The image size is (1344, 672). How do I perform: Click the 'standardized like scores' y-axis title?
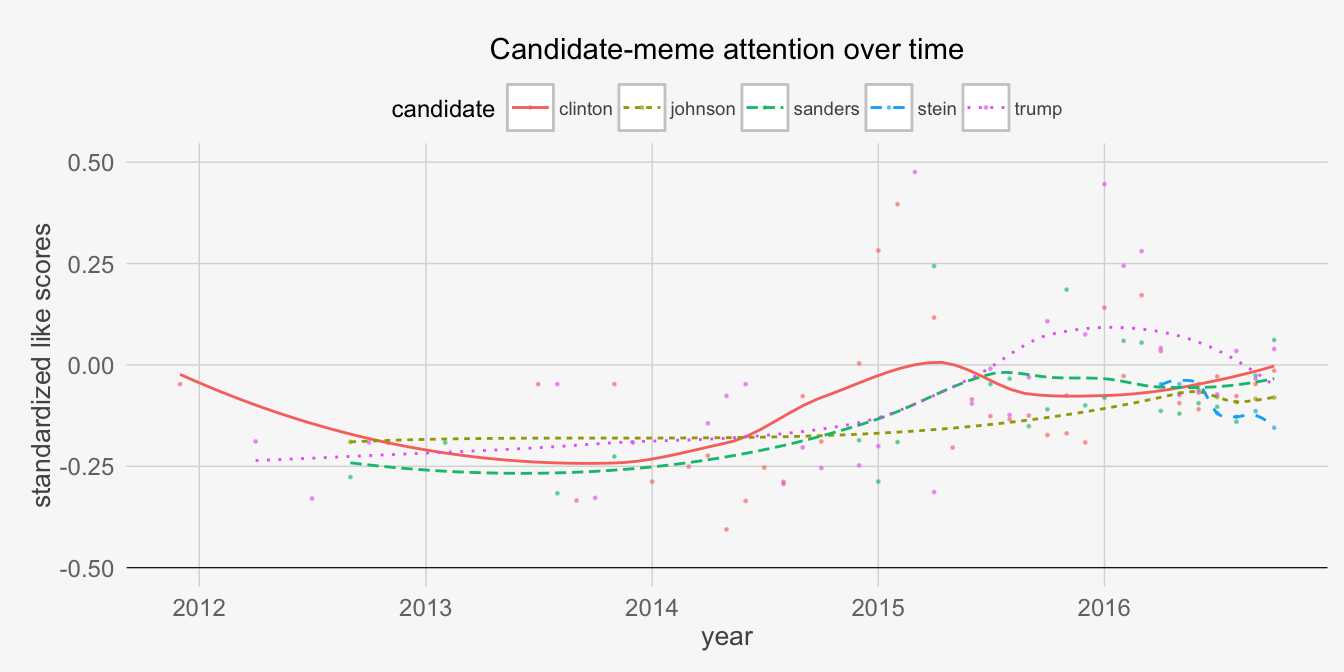[x=43, y=365]
